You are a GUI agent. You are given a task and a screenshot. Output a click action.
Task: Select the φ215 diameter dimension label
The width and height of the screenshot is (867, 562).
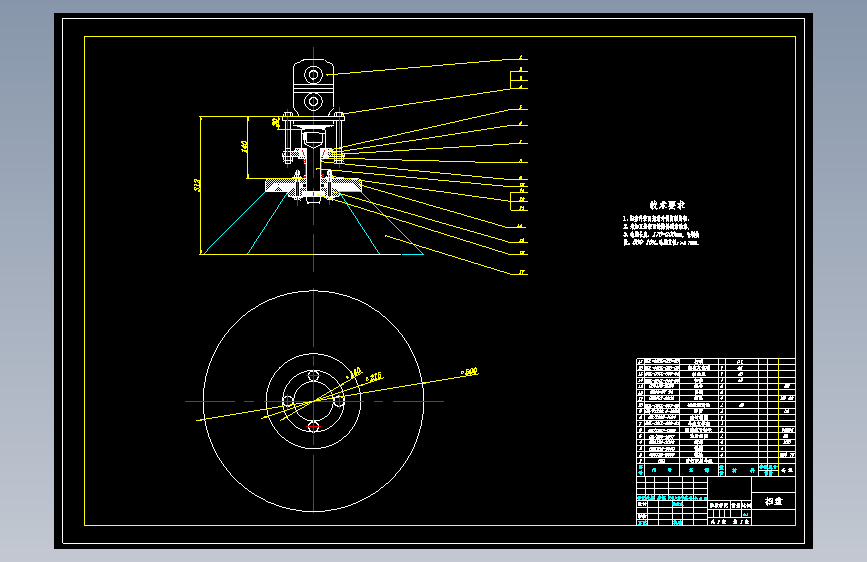click(x=374, y=377)
